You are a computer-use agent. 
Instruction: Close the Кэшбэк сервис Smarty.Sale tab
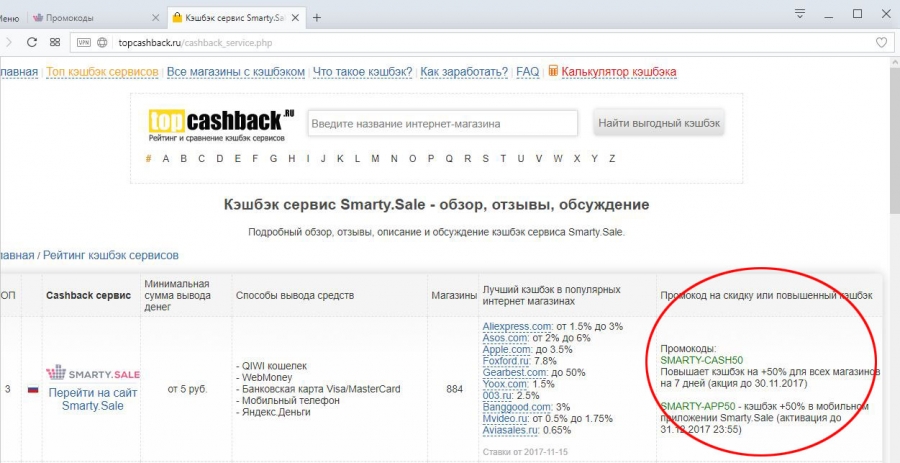[x=296, y=18]
